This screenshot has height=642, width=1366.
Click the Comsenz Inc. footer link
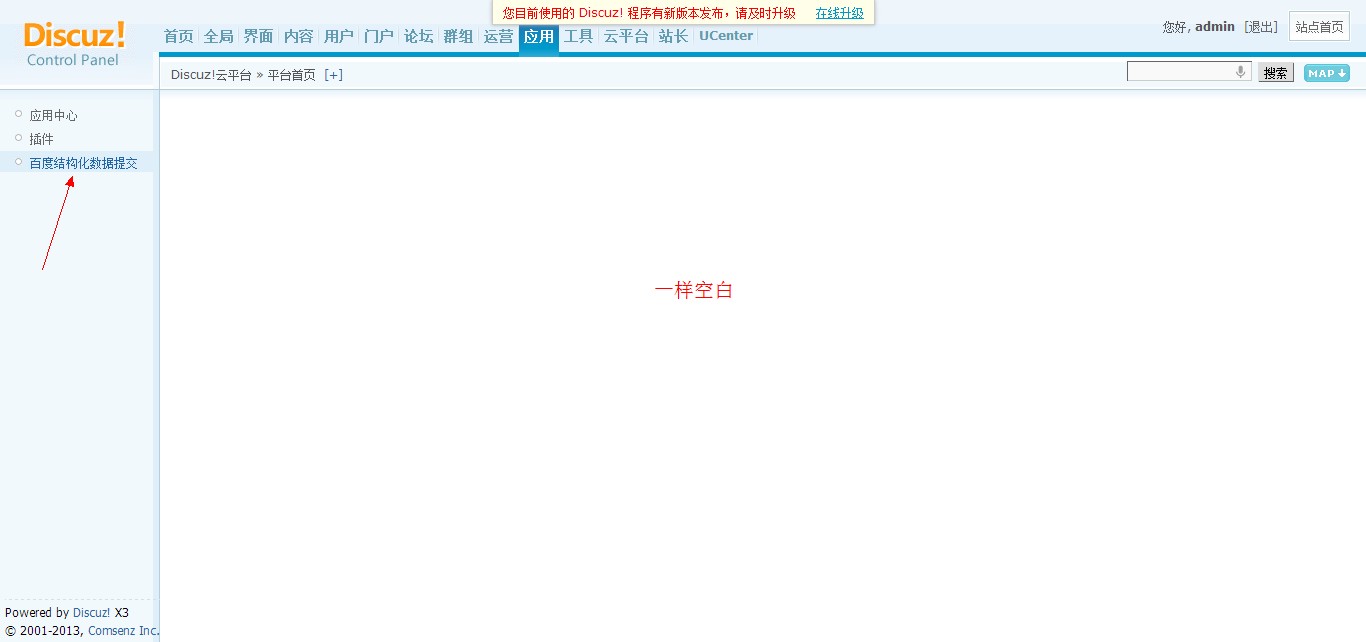point(122,630)
